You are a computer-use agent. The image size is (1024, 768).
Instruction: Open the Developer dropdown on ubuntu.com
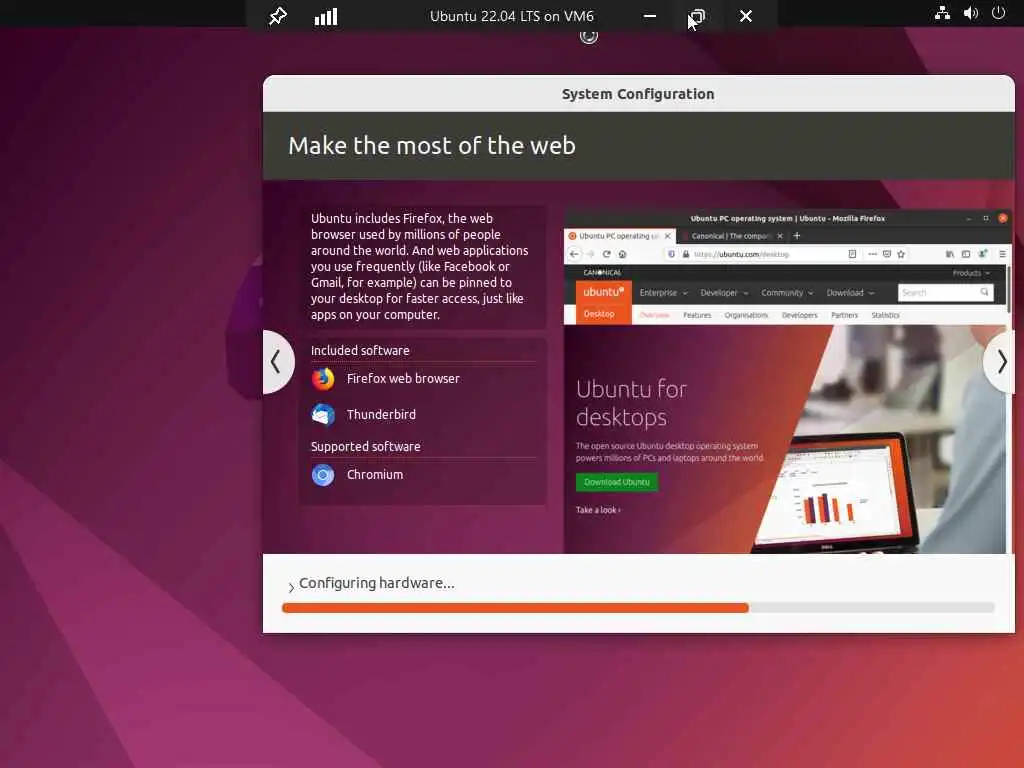pos(724,293)
